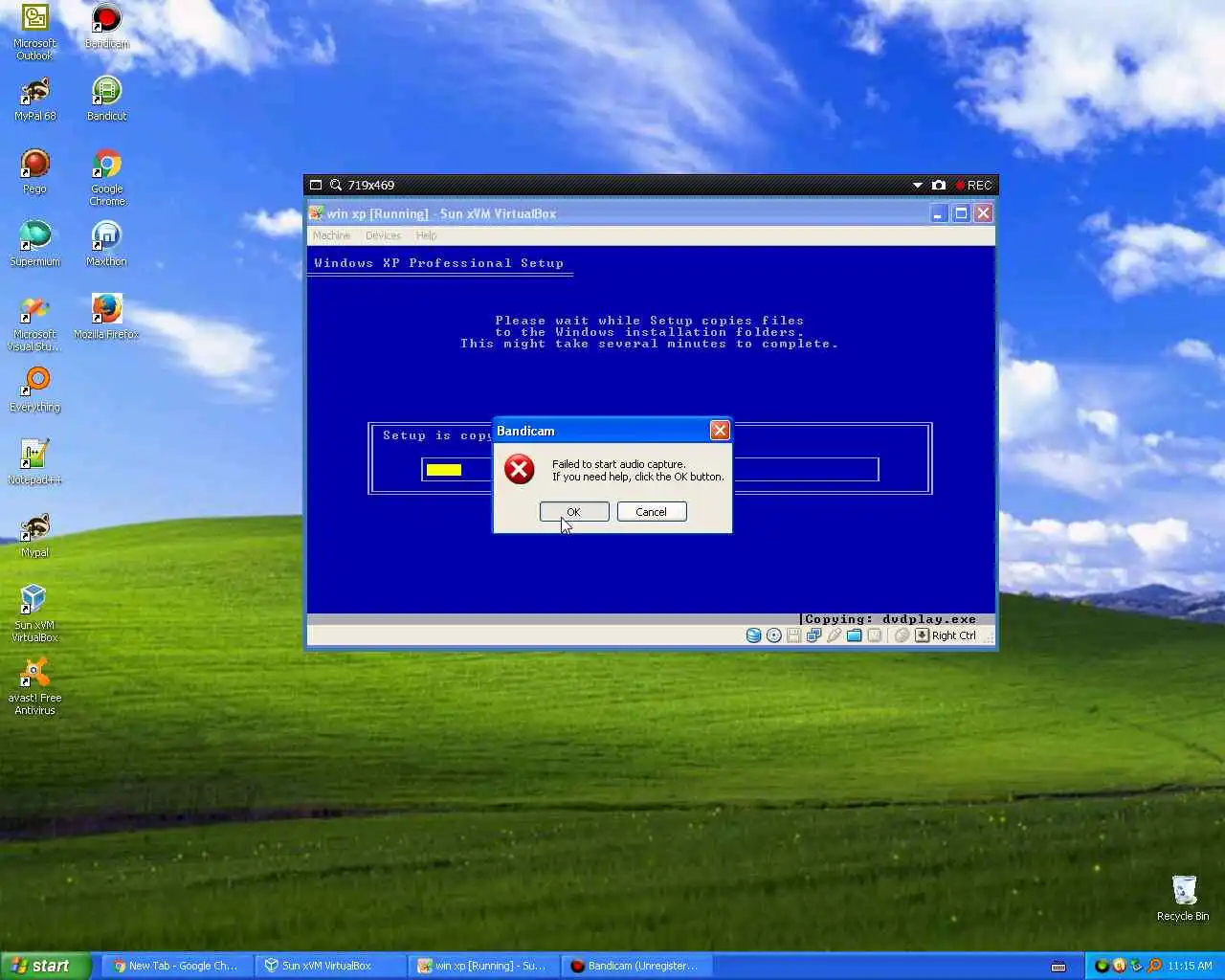This screenshot has width=1225, height=980.
Task: Click the camera screenshot icon on the Bandicam bar
Action: tap(939, 185)
